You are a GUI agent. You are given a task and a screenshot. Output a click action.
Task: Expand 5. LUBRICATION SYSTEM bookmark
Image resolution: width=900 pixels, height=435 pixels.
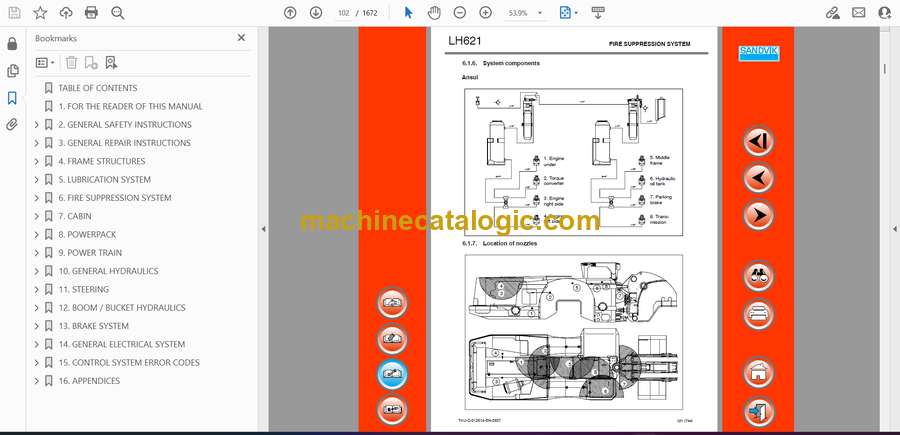(37, 180)
